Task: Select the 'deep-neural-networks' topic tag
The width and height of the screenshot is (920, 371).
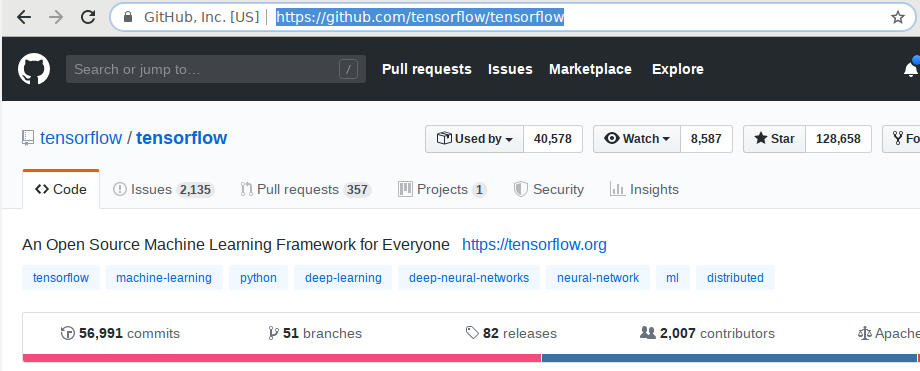Action: coord(469,278)
